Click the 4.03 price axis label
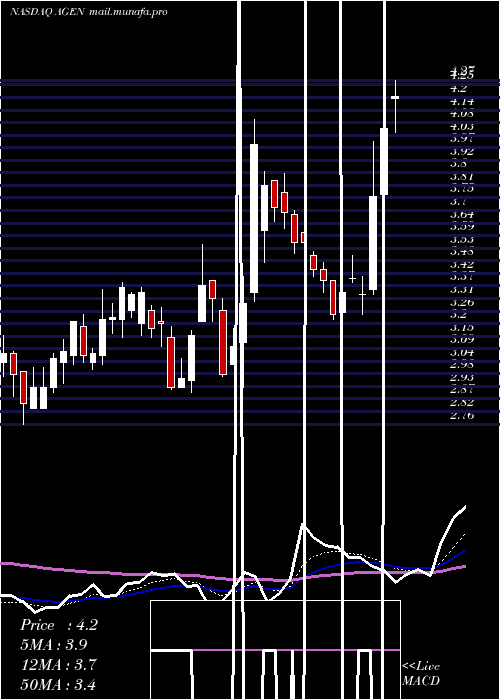This screenshot has width=500, height=700. (x=462, y=127)
